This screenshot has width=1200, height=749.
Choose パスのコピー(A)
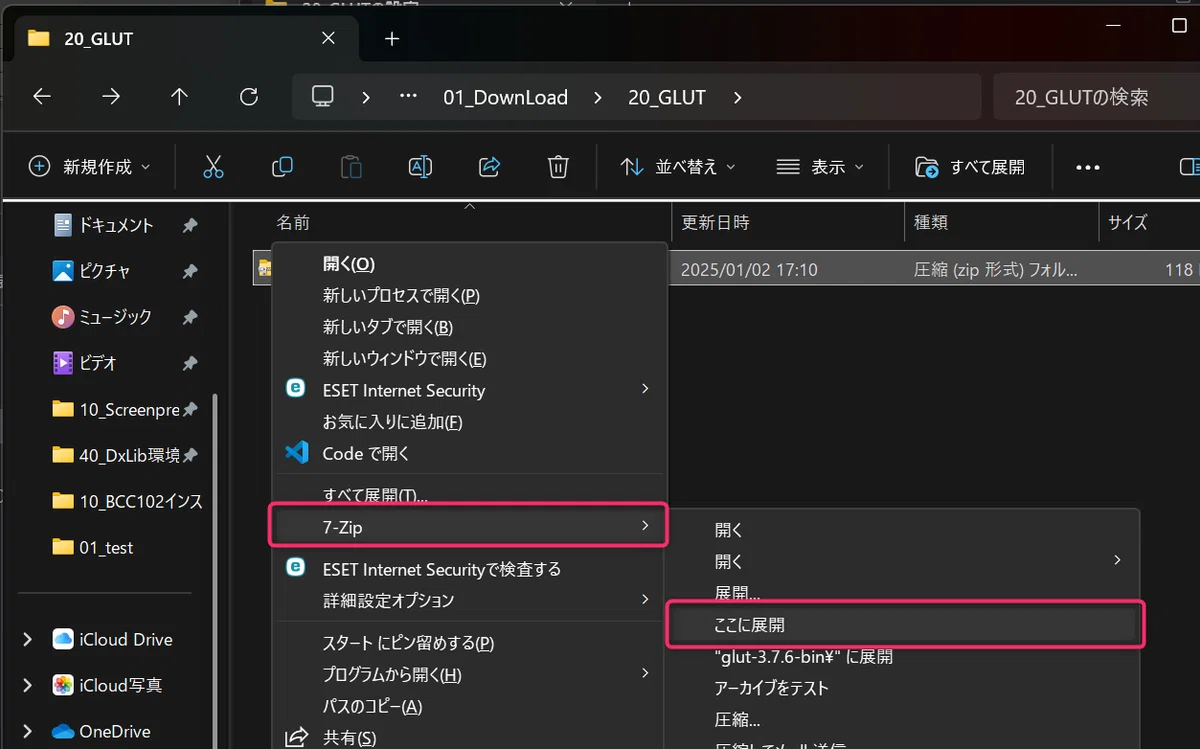point(470,707)
